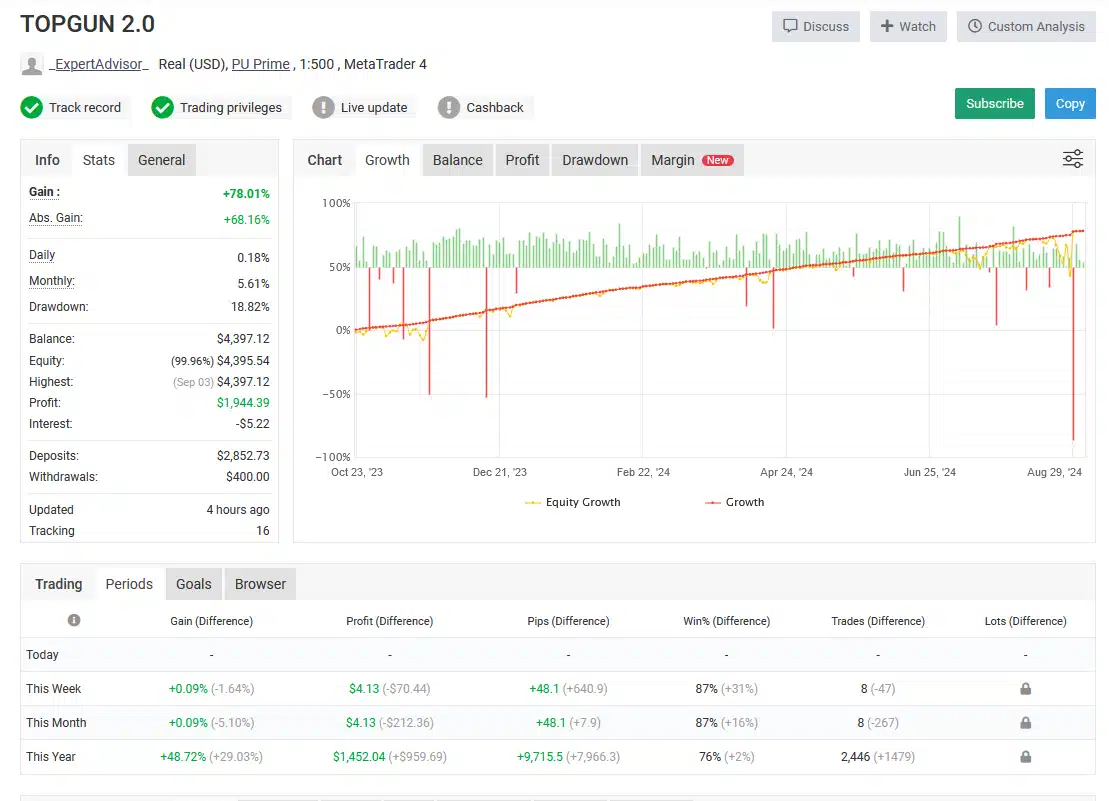Select the Margin chart tab
This screenshot has width=1109, height=801.
692,160
